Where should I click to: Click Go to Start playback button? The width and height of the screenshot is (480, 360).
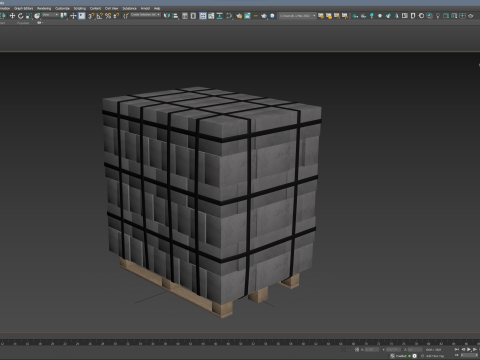click(457, 350)
